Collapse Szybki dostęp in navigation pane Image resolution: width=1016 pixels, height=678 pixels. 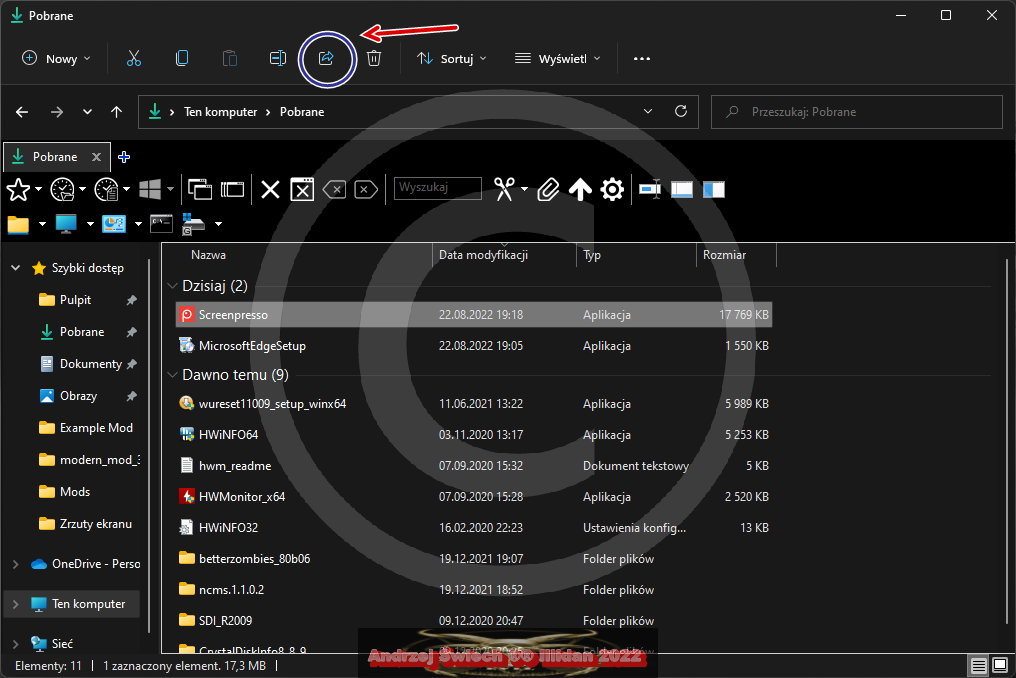[x=16, y=268]
